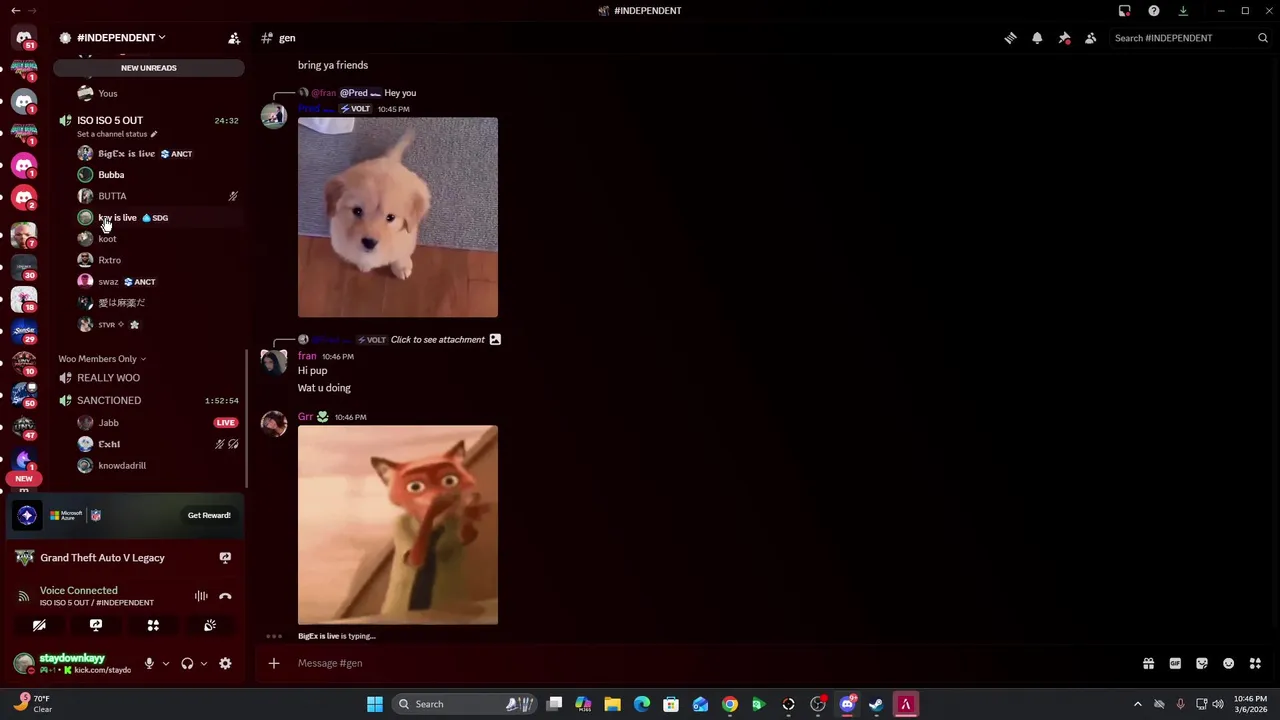This screenshot has height=720, width=1280.
Task: Show hidden system tray icons chevron
Action: [1137, 704]
